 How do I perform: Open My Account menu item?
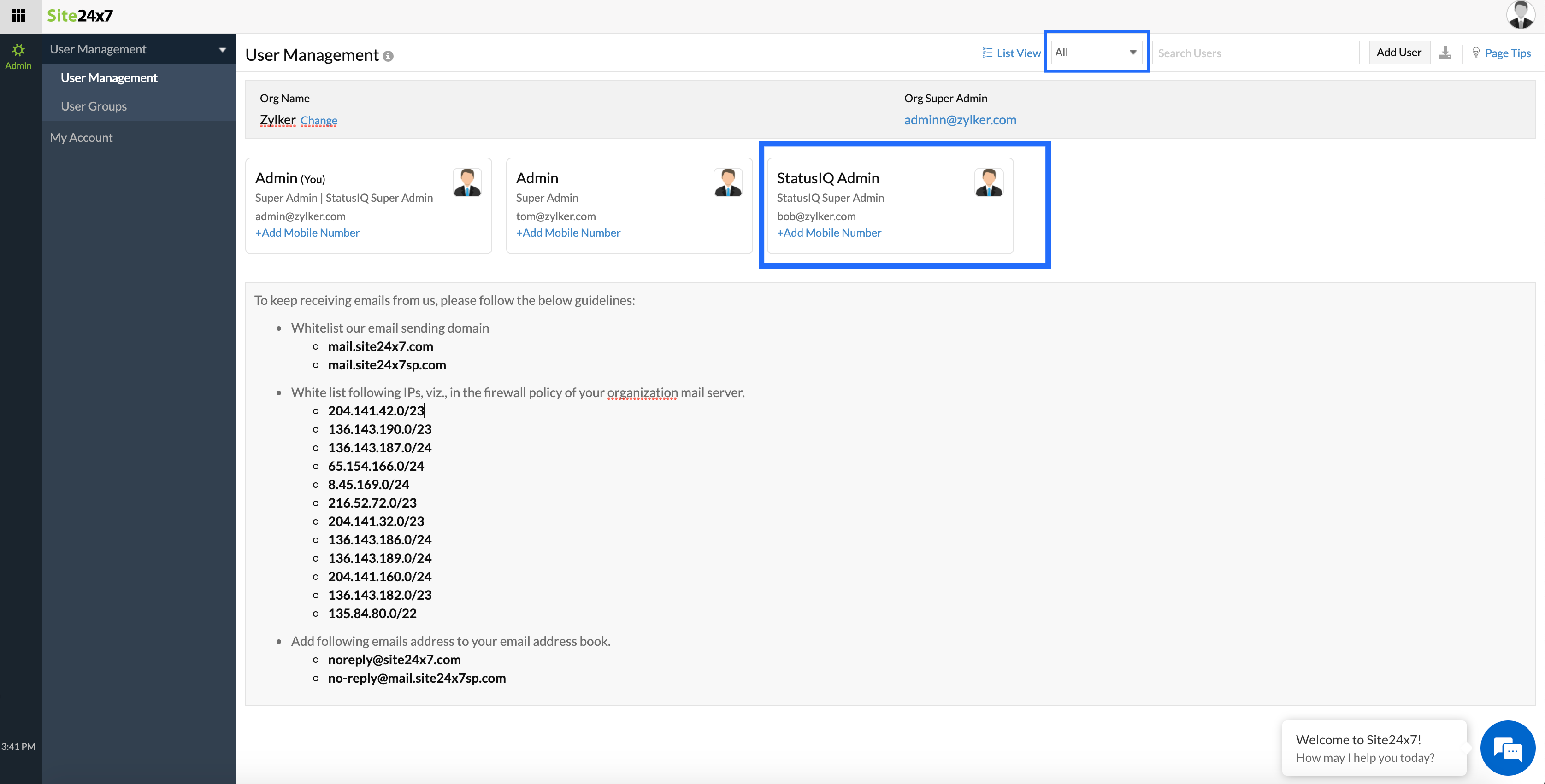pyautogui.click(x=81, y=137)
